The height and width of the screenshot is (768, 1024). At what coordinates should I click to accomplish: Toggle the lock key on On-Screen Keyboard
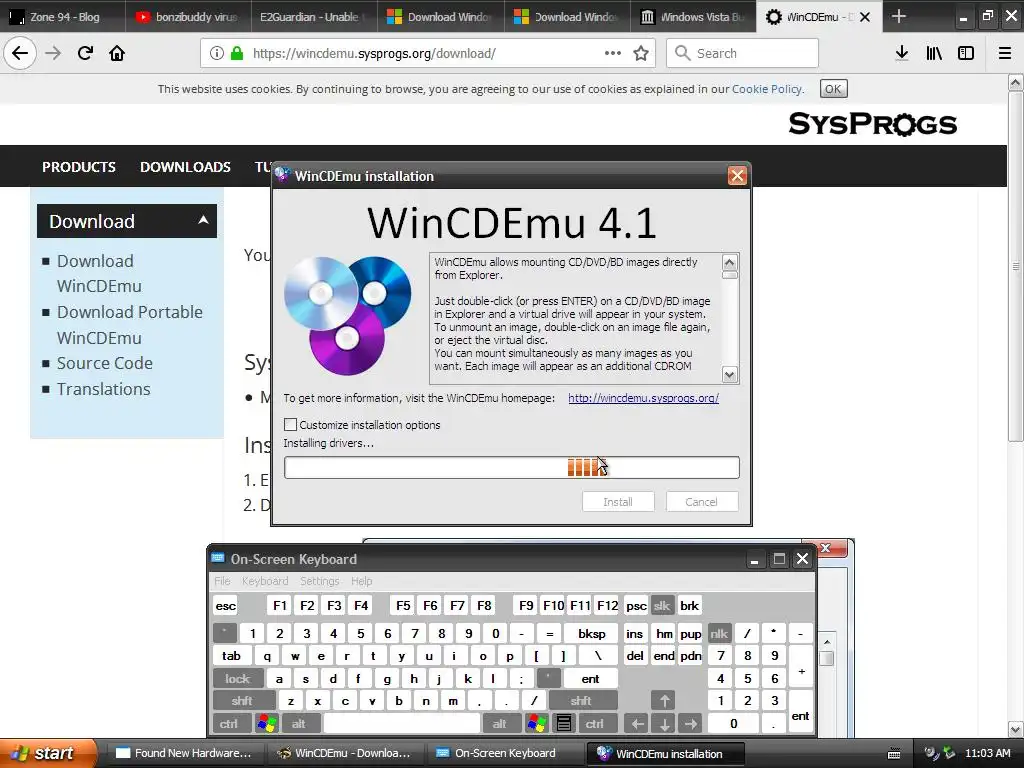pos(238,679)
